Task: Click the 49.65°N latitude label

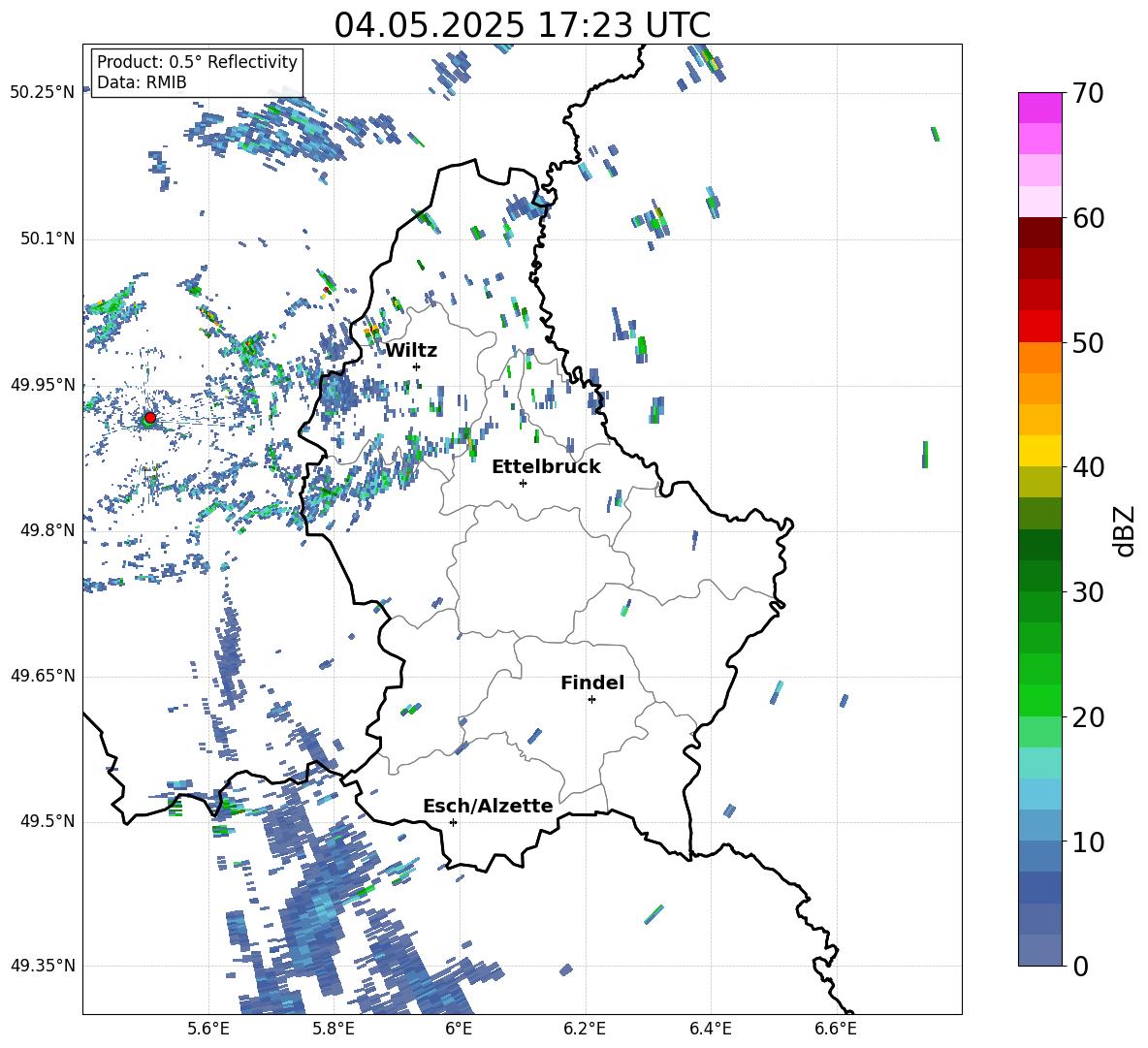Action: (x=43, y=676)
